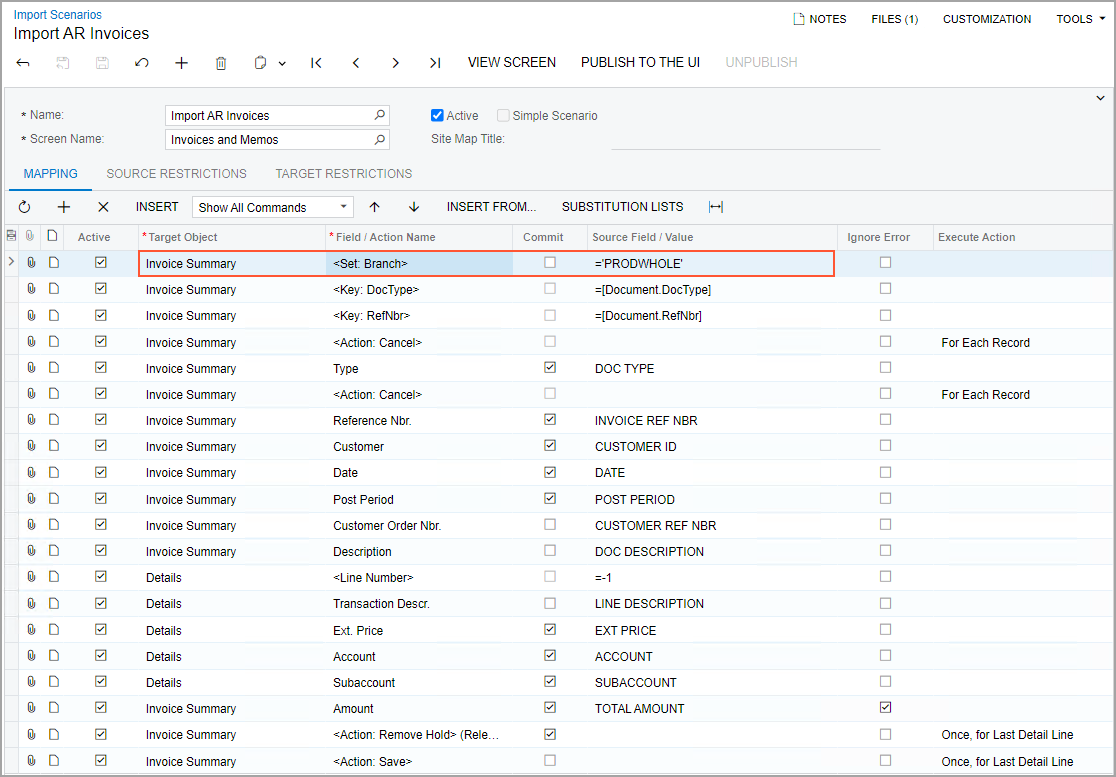Switch to the SOURCE RESTRICTIONS tab
Viewport: 1116px width, 777px height.
[176, 173]
